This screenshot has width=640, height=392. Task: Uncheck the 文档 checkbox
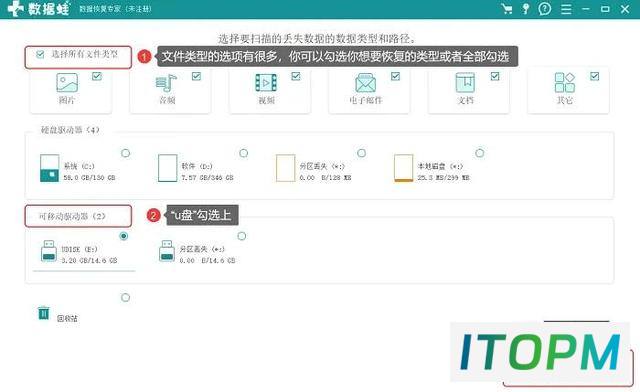coord(495,76)
